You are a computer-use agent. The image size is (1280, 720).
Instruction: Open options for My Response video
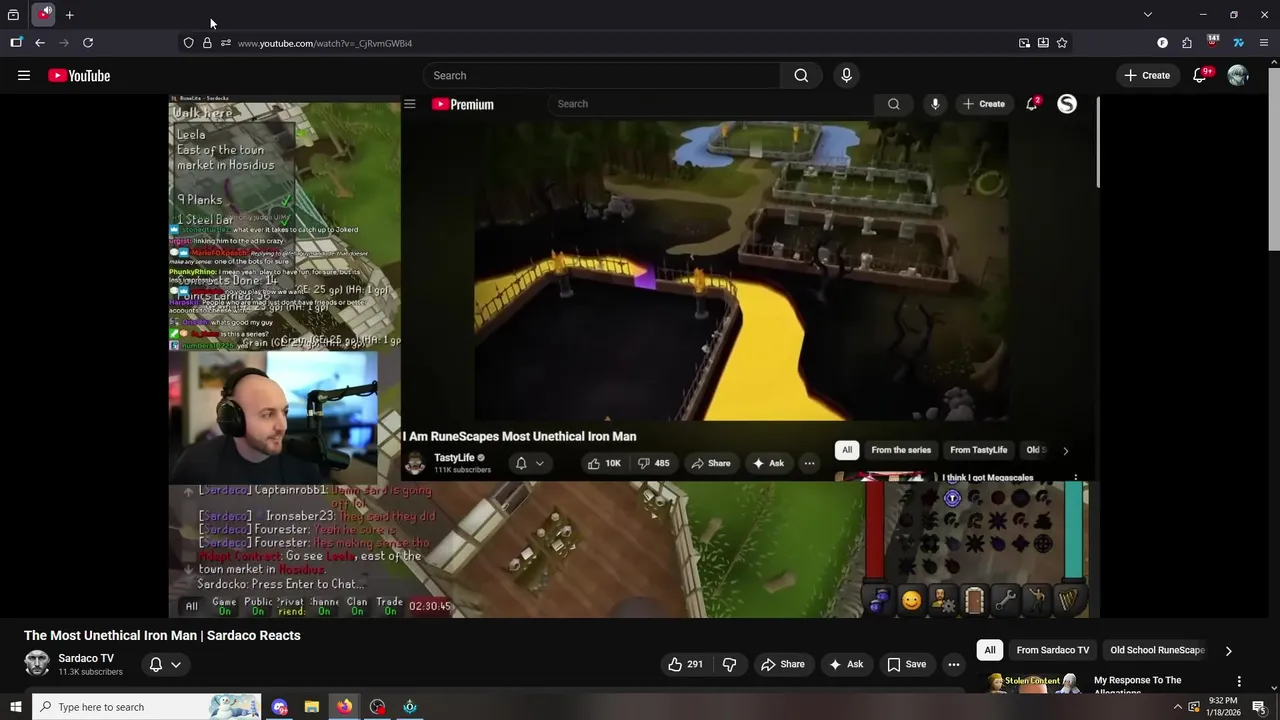pyautogui.click(x=1239, y=681)
